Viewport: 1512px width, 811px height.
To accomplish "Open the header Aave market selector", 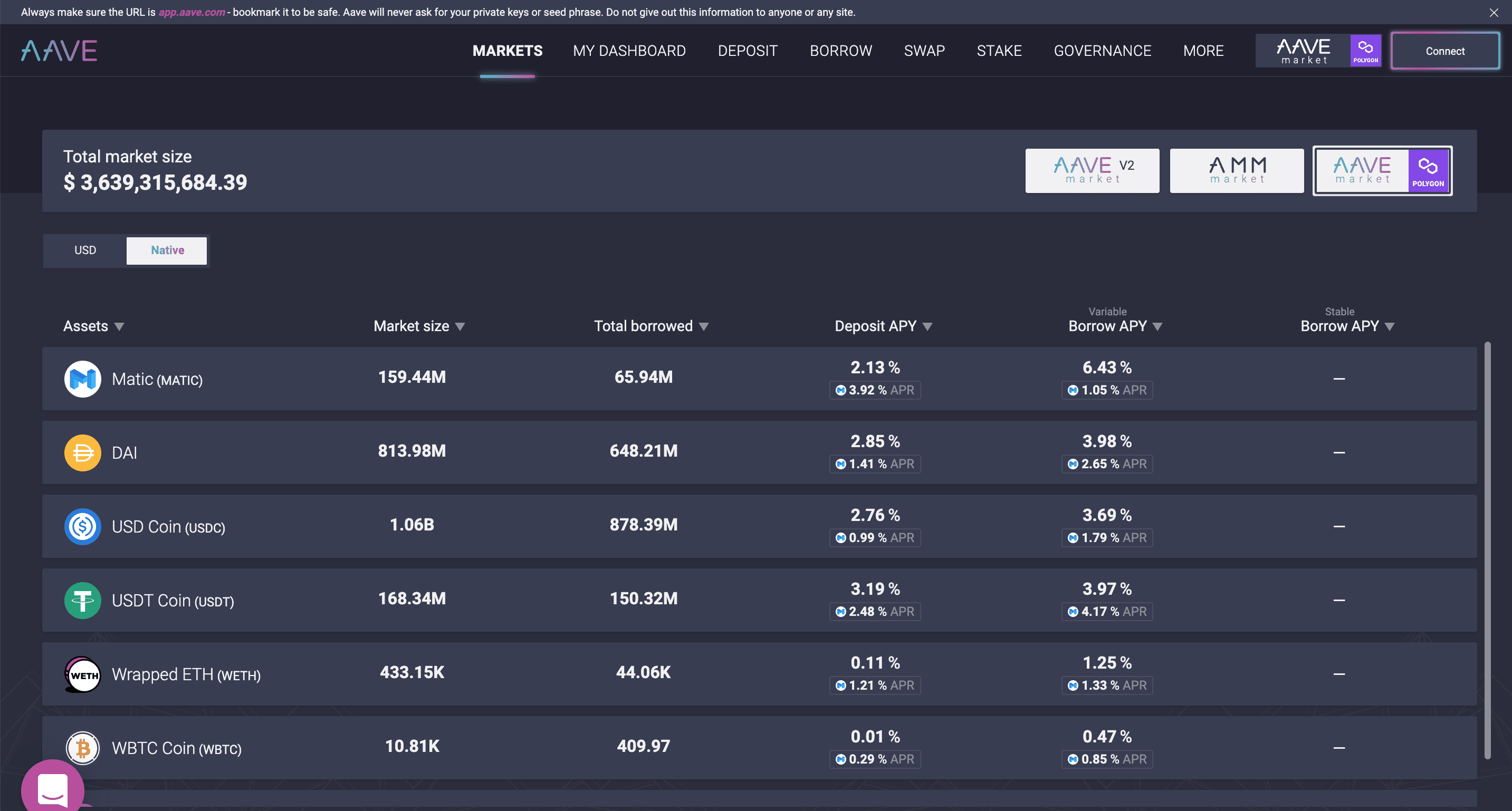I will [1318, 51].
